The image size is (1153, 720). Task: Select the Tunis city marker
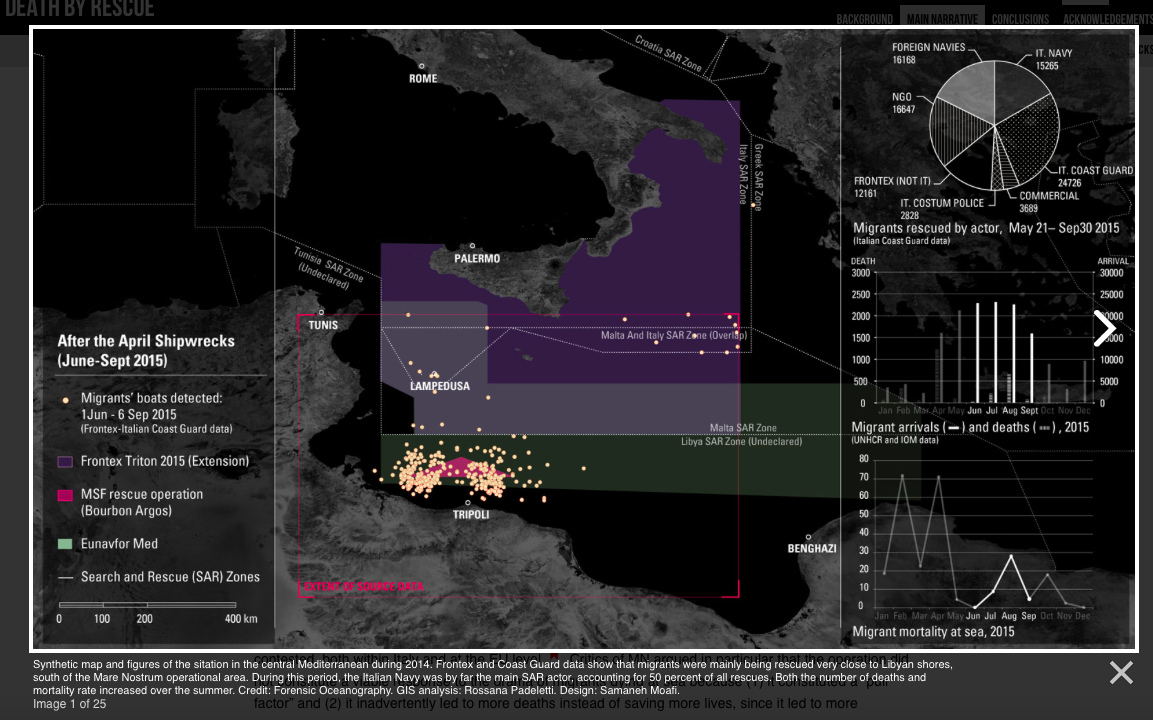click(x=321, y=312)
